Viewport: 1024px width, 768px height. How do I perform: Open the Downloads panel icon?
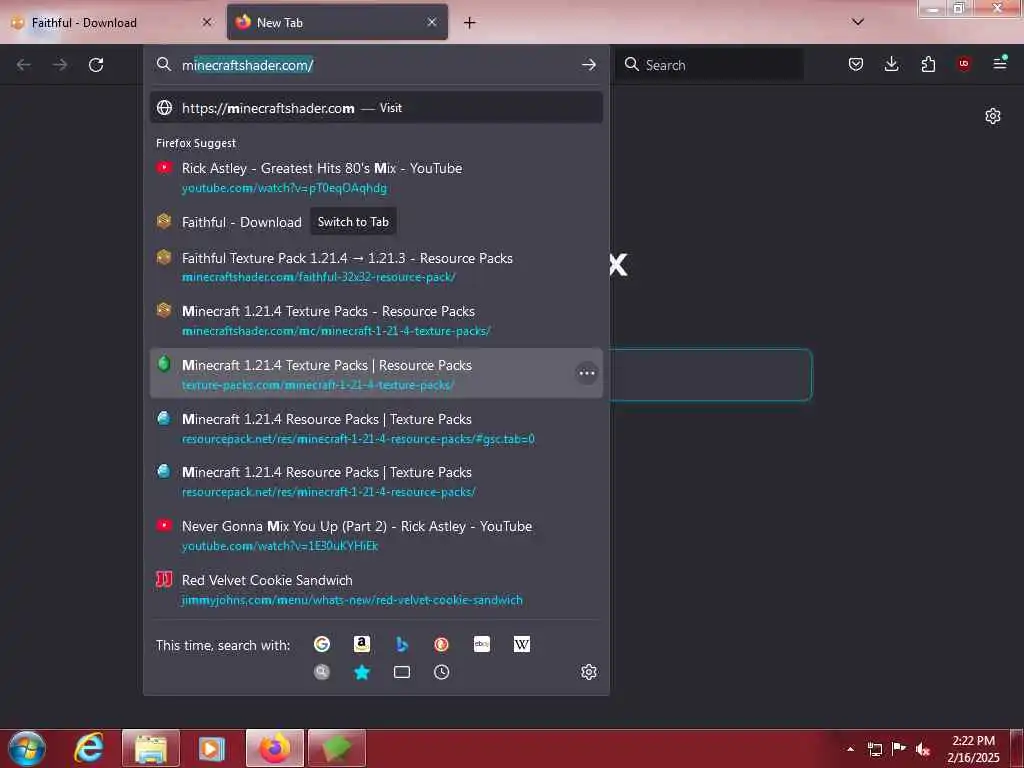[x=891, y=64]
